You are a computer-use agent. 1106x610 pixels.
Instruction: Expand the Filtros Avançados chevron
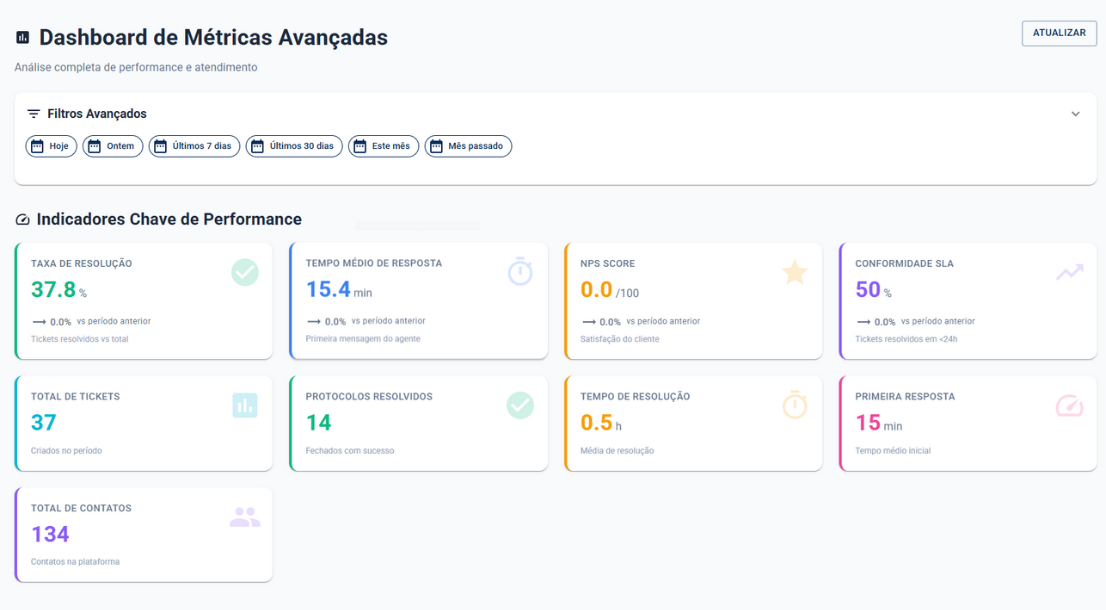coord(1076,114)
